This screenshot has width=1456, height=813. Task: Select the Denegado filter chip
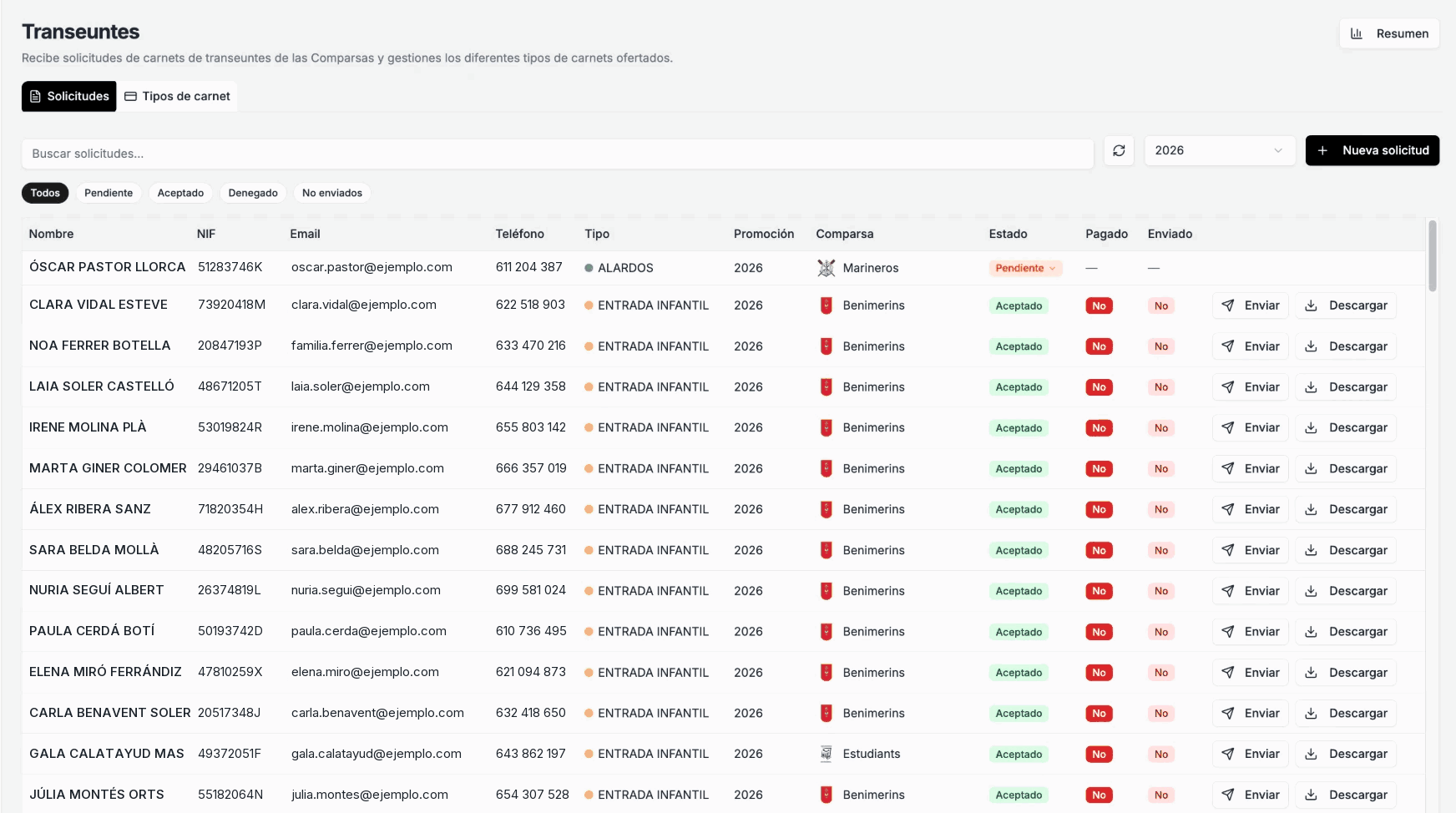[x=253, y=193]
